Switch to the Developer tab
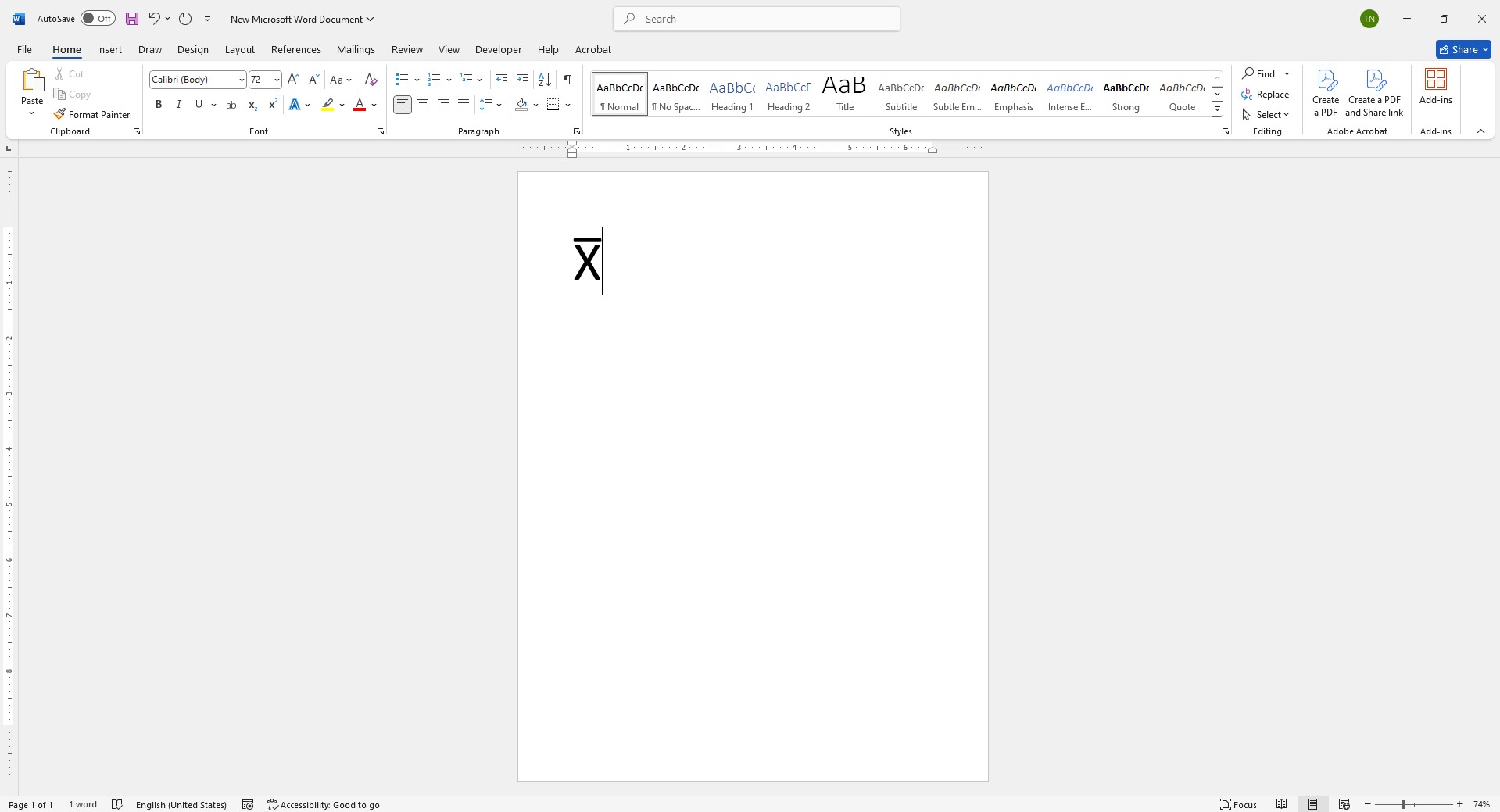 click(499, 49)
